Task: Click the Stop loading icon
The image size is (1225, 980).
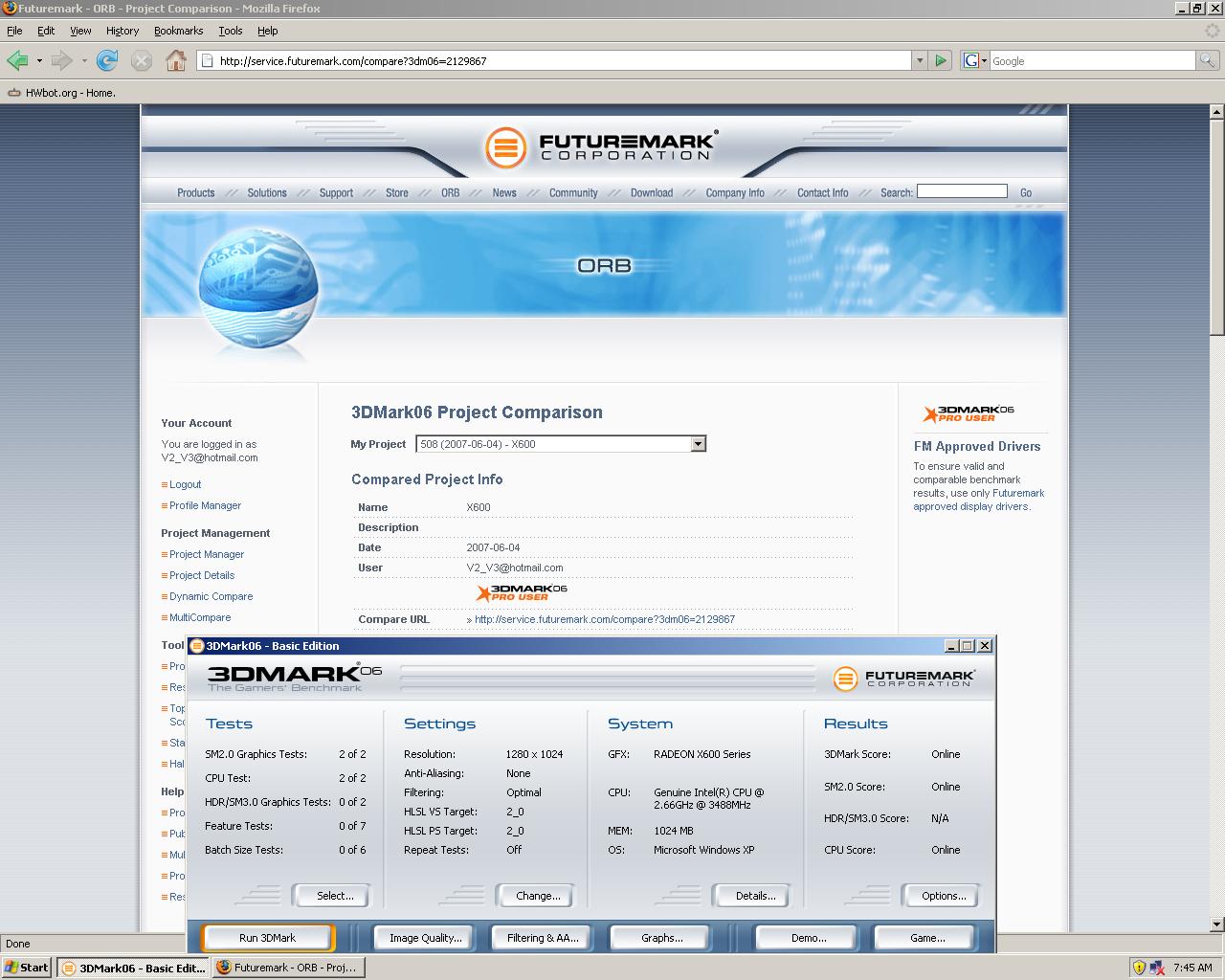Action: (x=142, y=60)
